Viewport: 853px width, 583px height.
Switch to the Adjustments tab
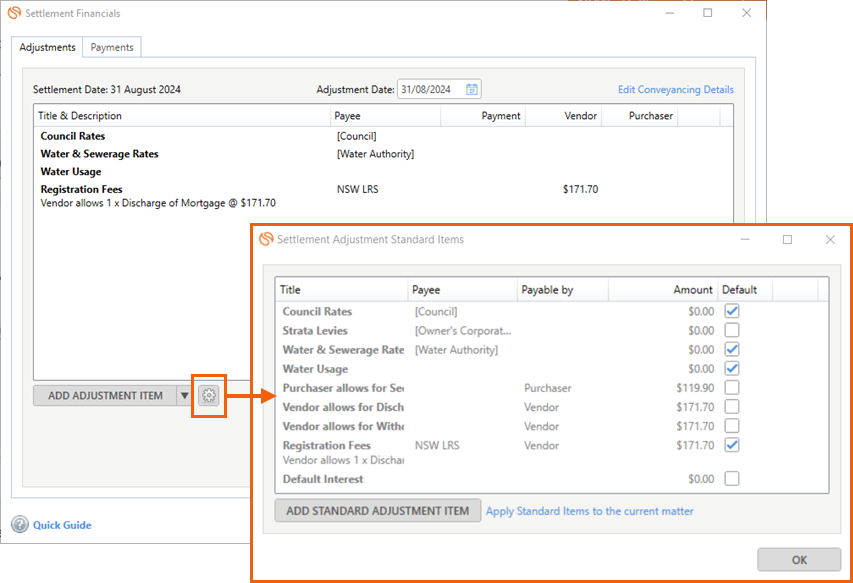tap(47, 47)
